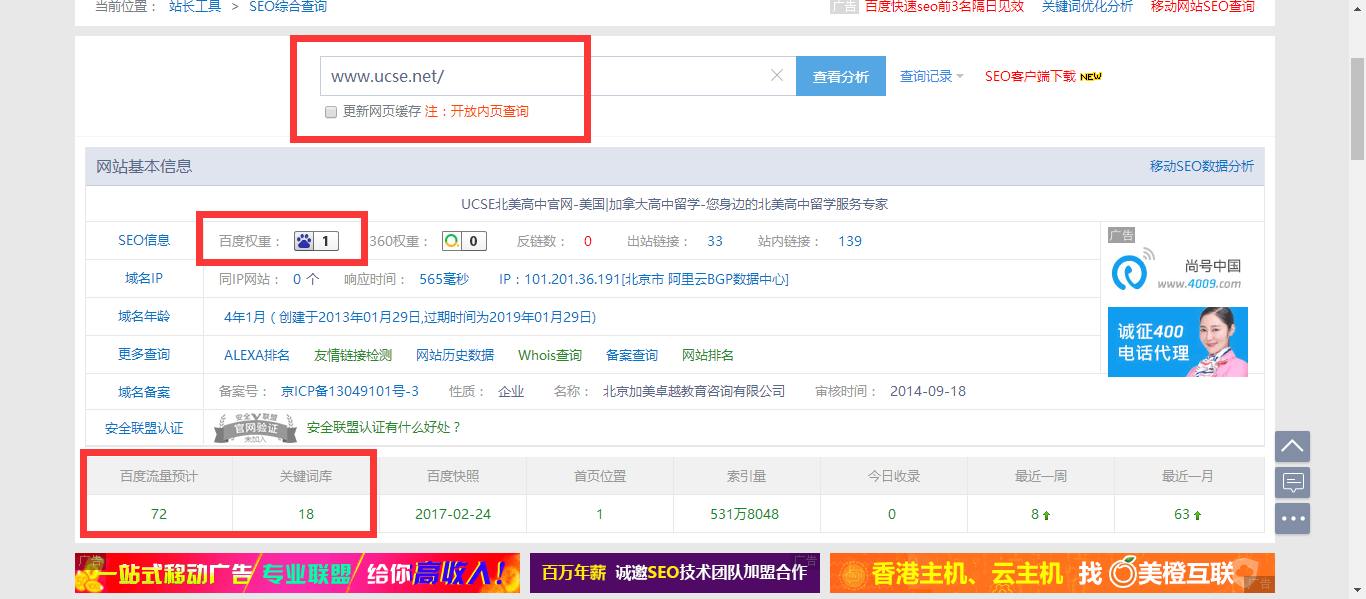The width and height of the screenshot is (1366, 599).
Task: Open the 4009.com logo advertisement
Action: pyautogui.click(x=1177, y=270)
